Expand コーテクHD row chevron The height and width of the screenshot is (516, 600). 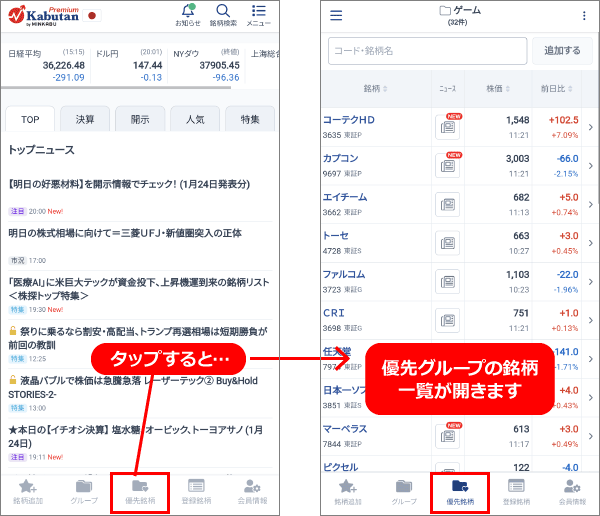[x=590, y=127]
